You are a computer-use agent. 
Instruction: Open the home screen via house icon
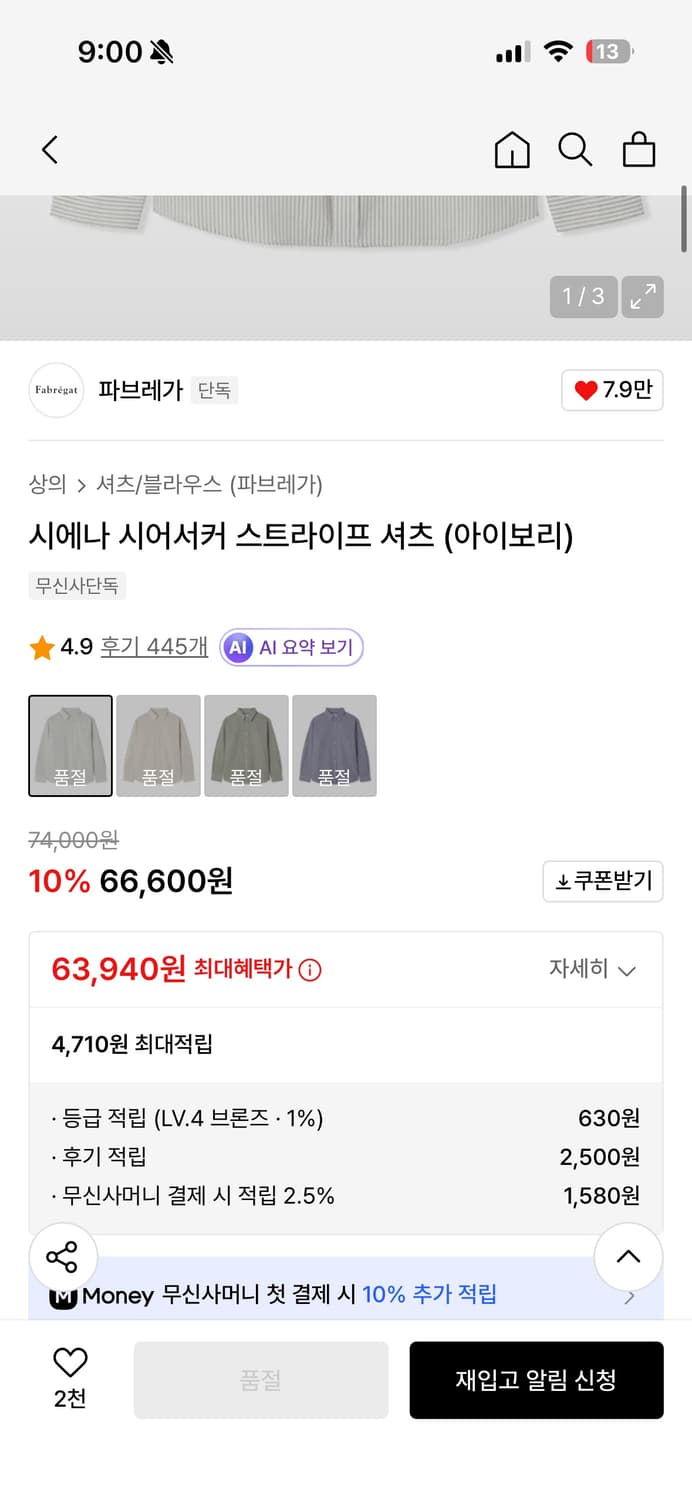511,149
